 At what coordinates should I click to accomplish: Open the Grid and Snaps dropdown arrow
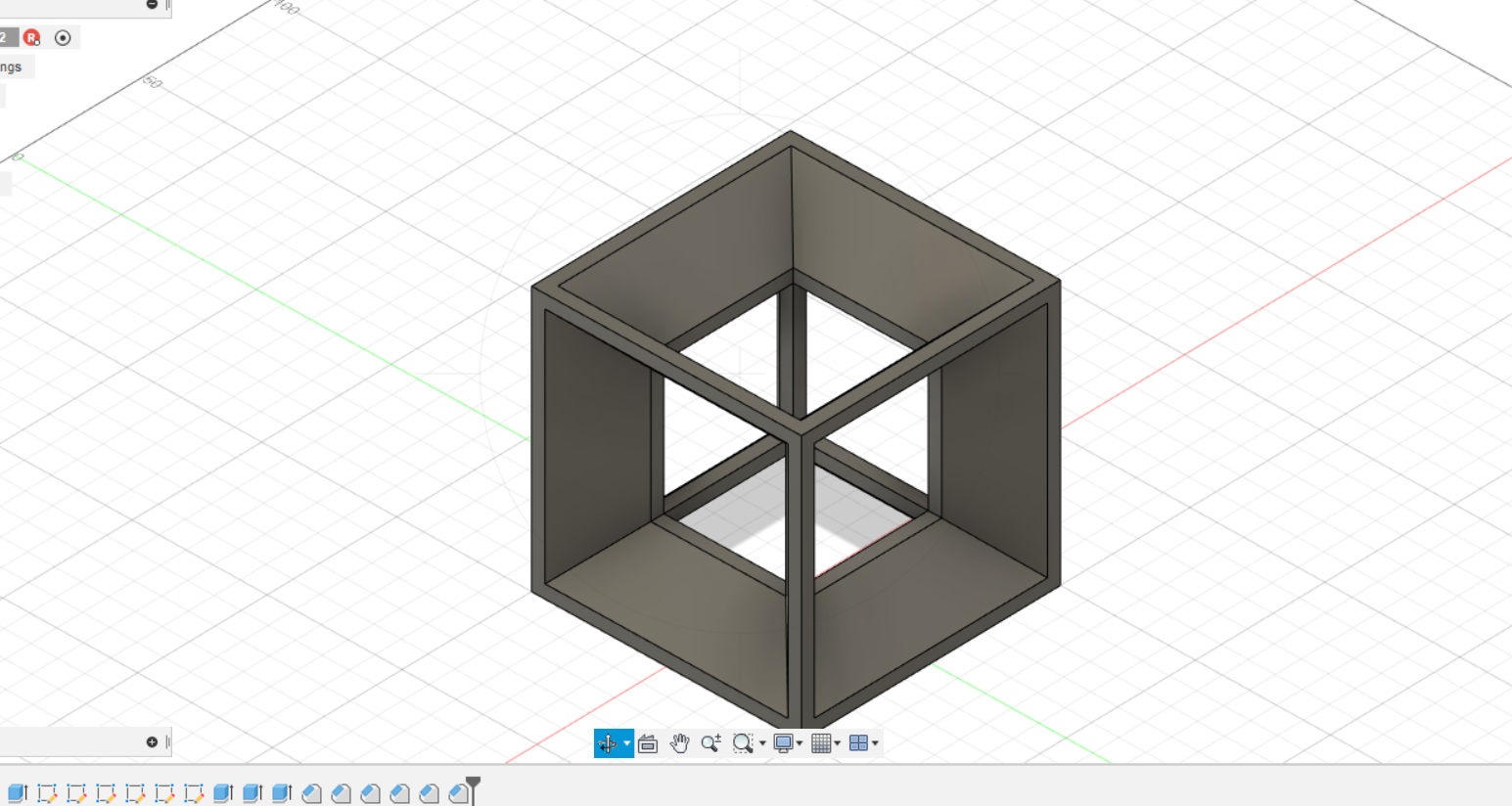838,743
